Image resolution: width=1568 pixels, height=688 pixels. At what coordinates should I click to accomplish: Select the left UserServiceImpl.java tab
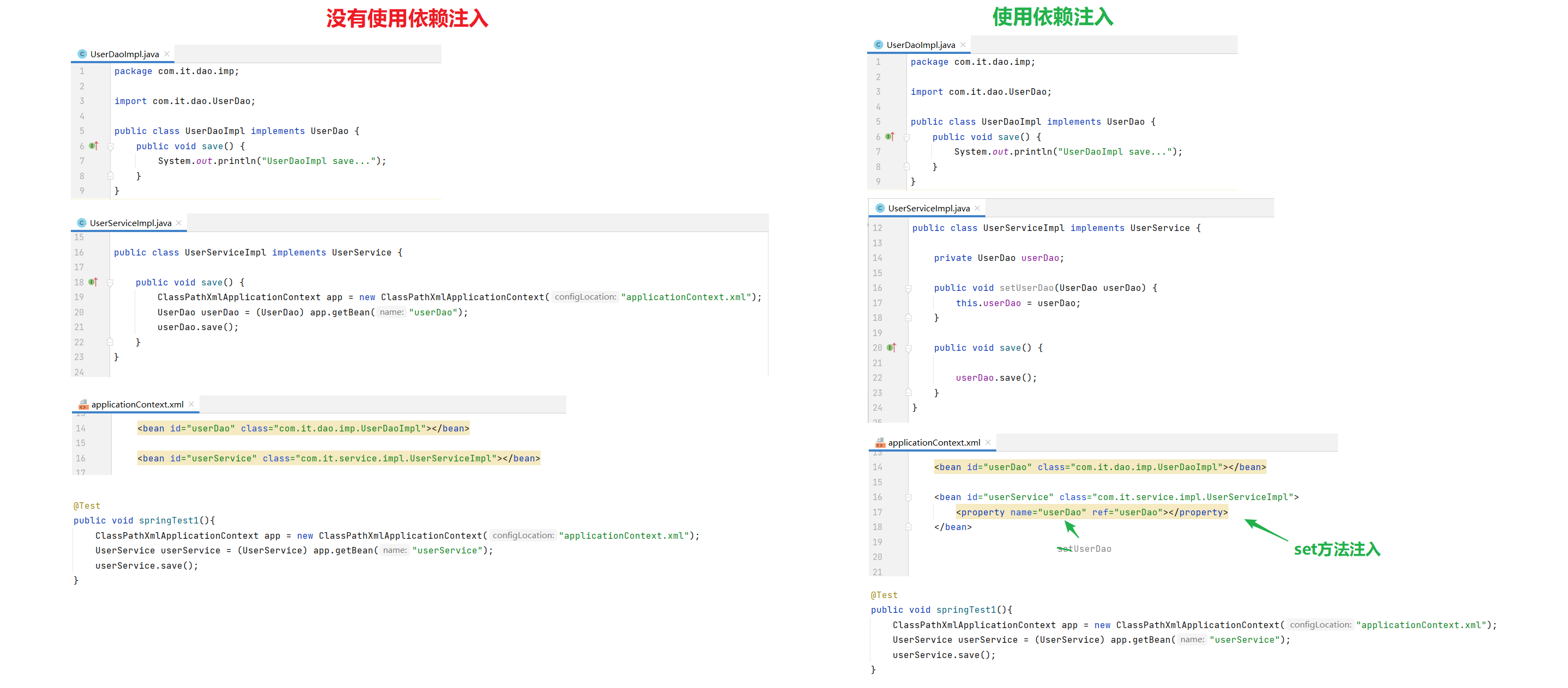(130, 223)
